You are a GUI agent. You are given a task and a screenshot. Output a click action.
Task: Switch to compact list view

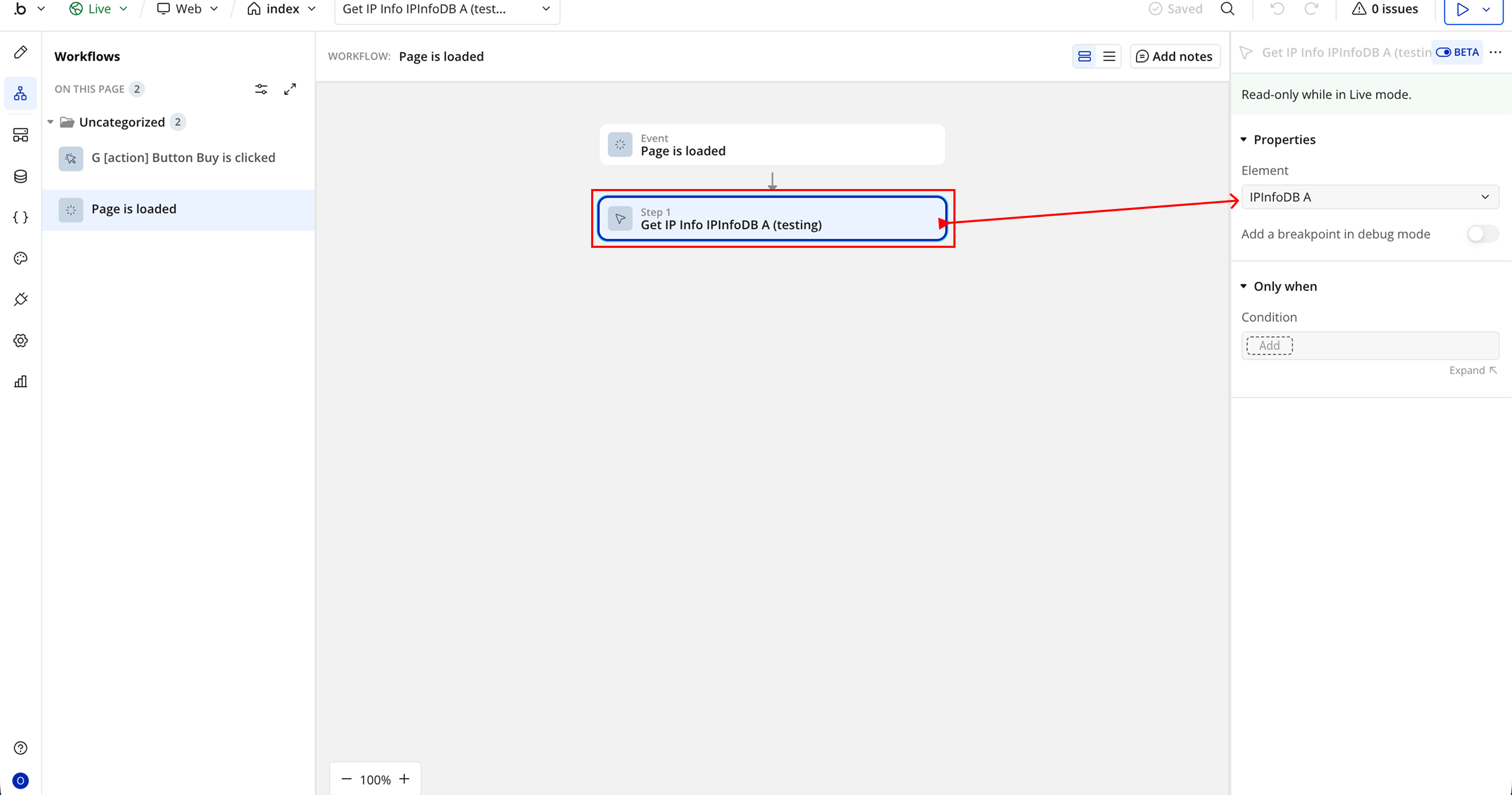[1109, 56]
